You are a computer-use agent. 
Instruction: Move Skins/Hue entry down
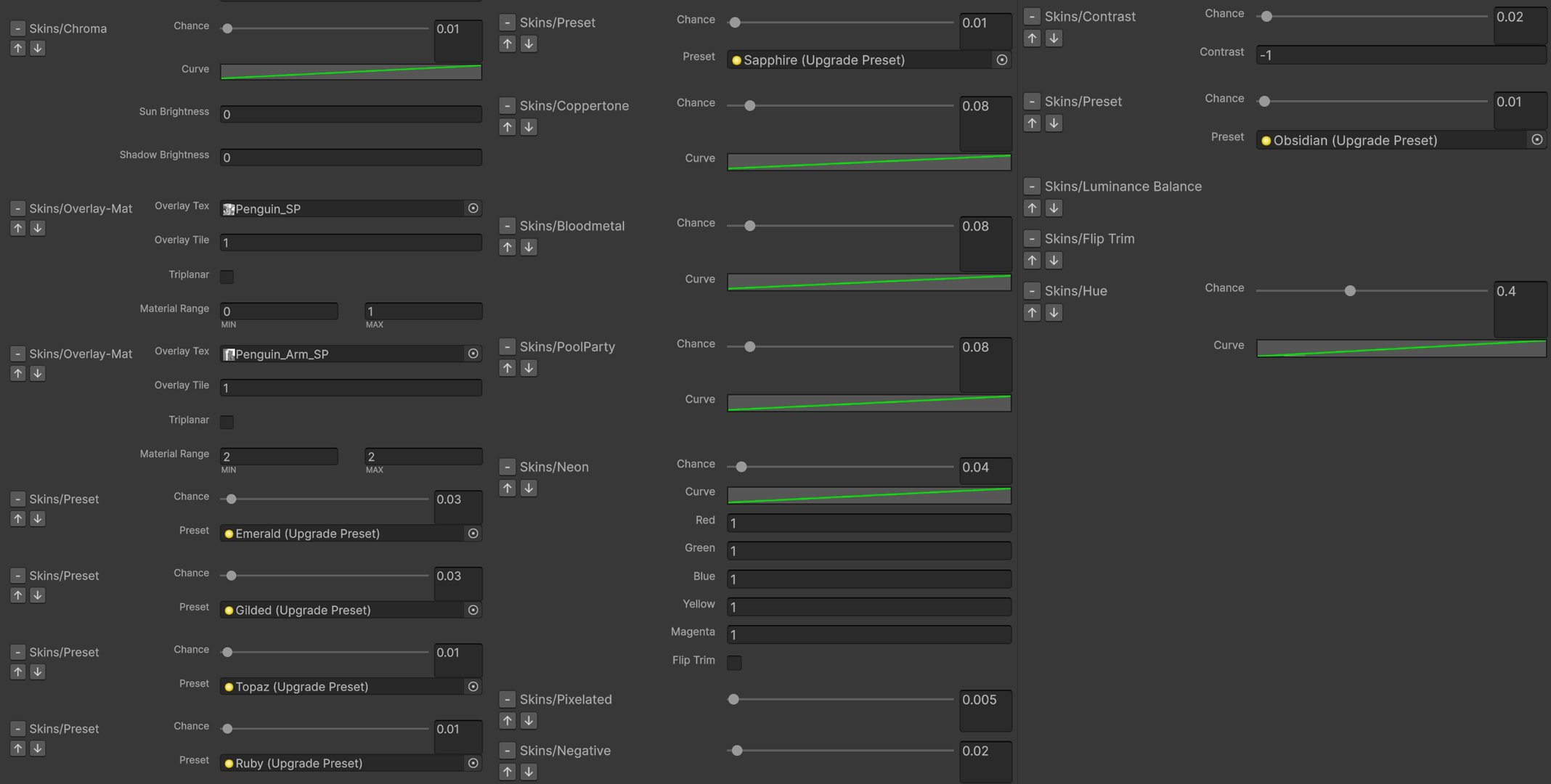[x=1054, y=312]
